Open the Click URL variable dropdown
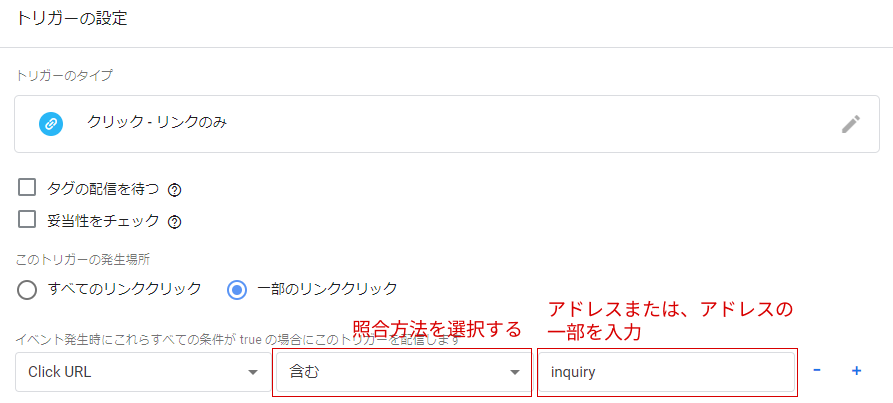The width and height of the screenshot is (893, 403). coord(140,372)
